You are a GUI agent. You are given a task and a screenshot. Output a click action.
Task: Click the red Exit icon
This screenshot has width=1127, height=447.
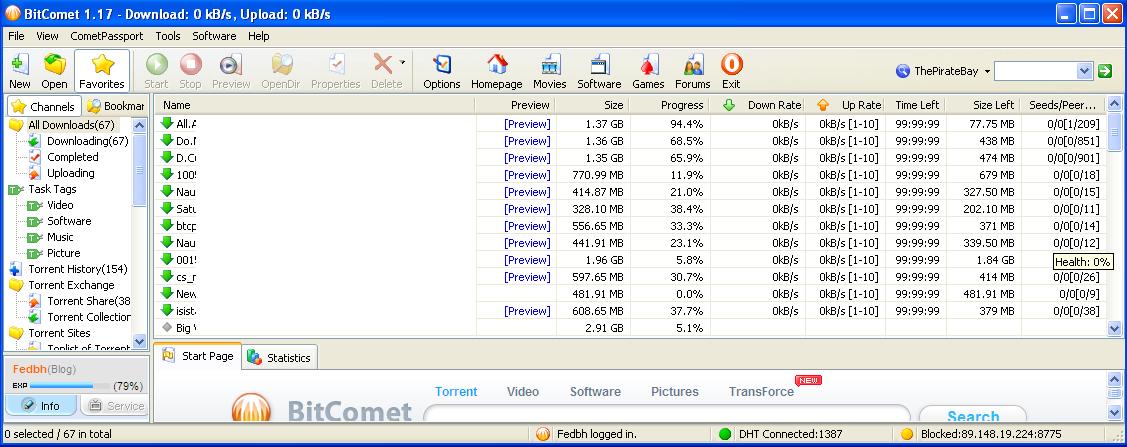[731, 65]
